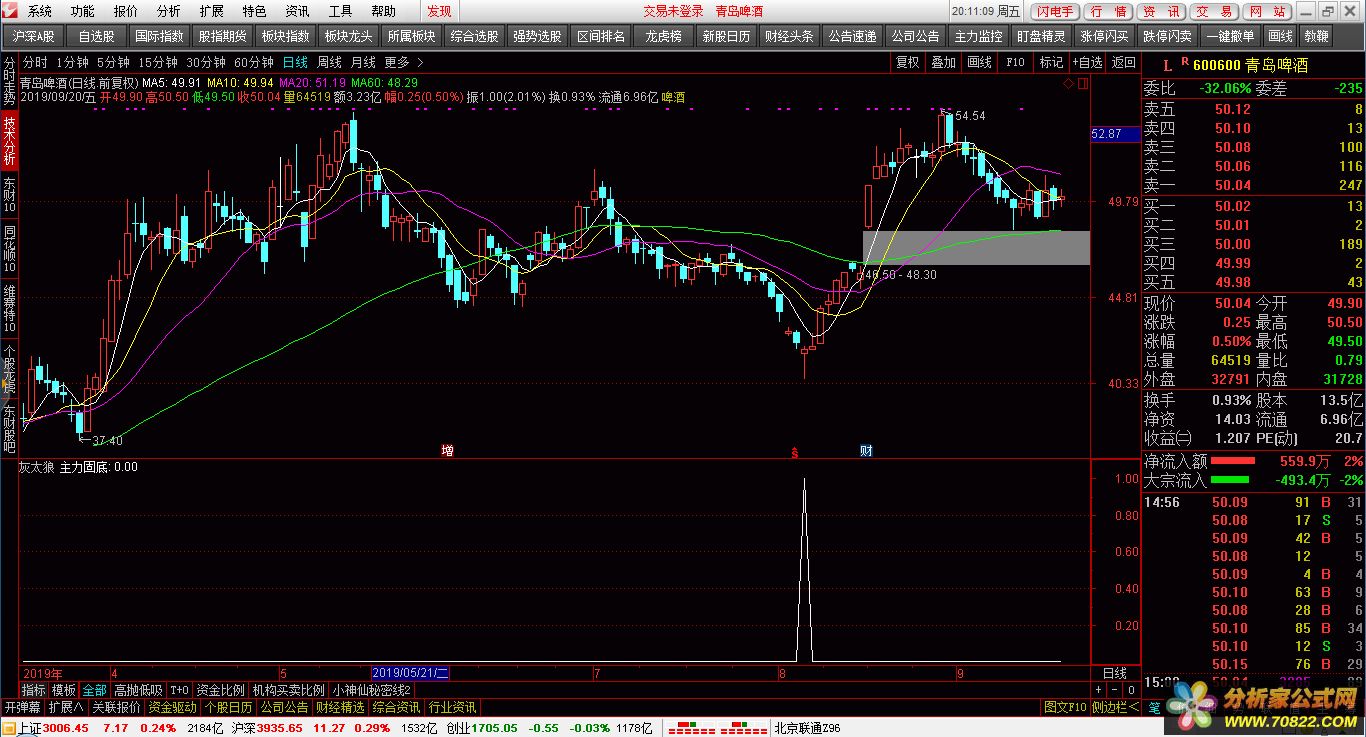Viewport: 1366px width, 737px height.
Task: Switch to the 东财股吧 side tab
Action: pos(9,428)
